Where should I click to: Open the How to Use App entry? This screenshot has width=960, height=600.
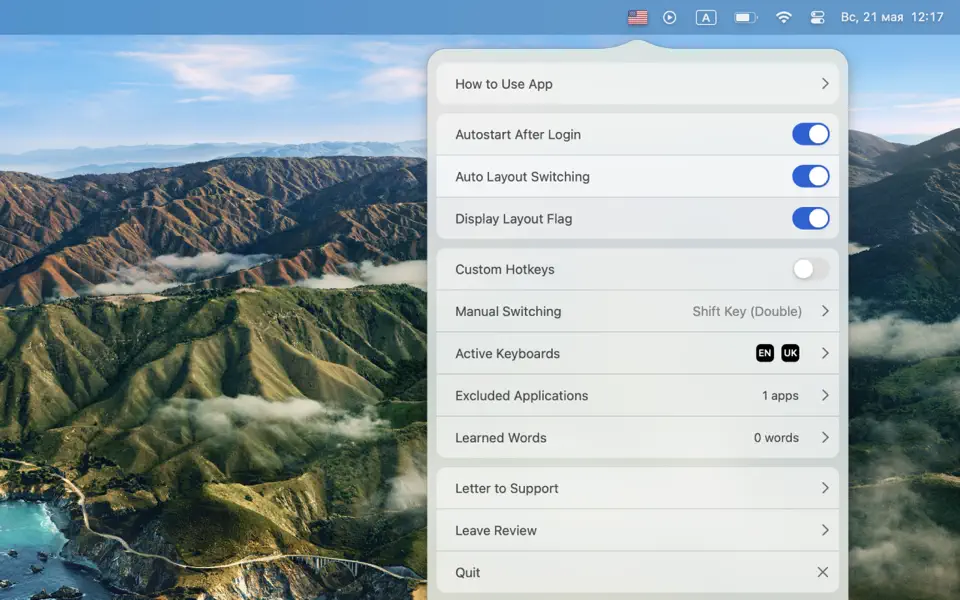click(638, 84)
